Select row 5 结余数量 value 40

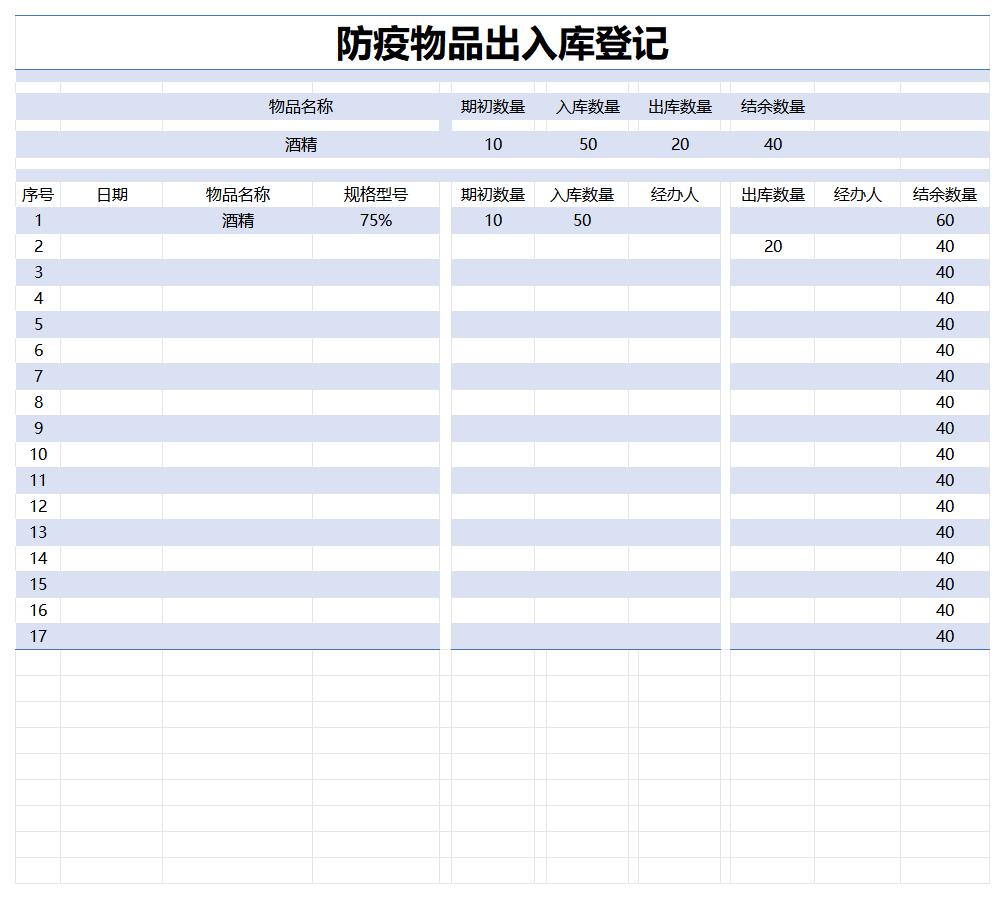pyautogui.click(x=945, y=324)
